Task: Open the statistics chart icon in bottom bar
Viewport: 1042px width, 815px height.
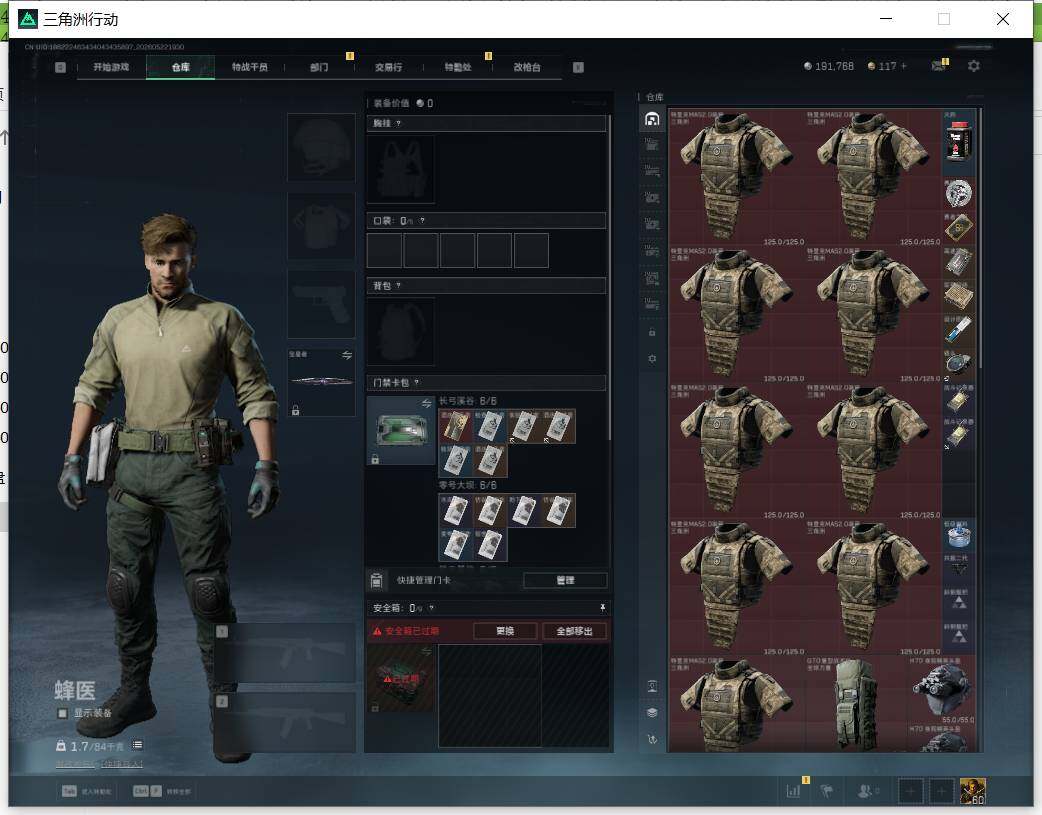Action: [793, 791]
